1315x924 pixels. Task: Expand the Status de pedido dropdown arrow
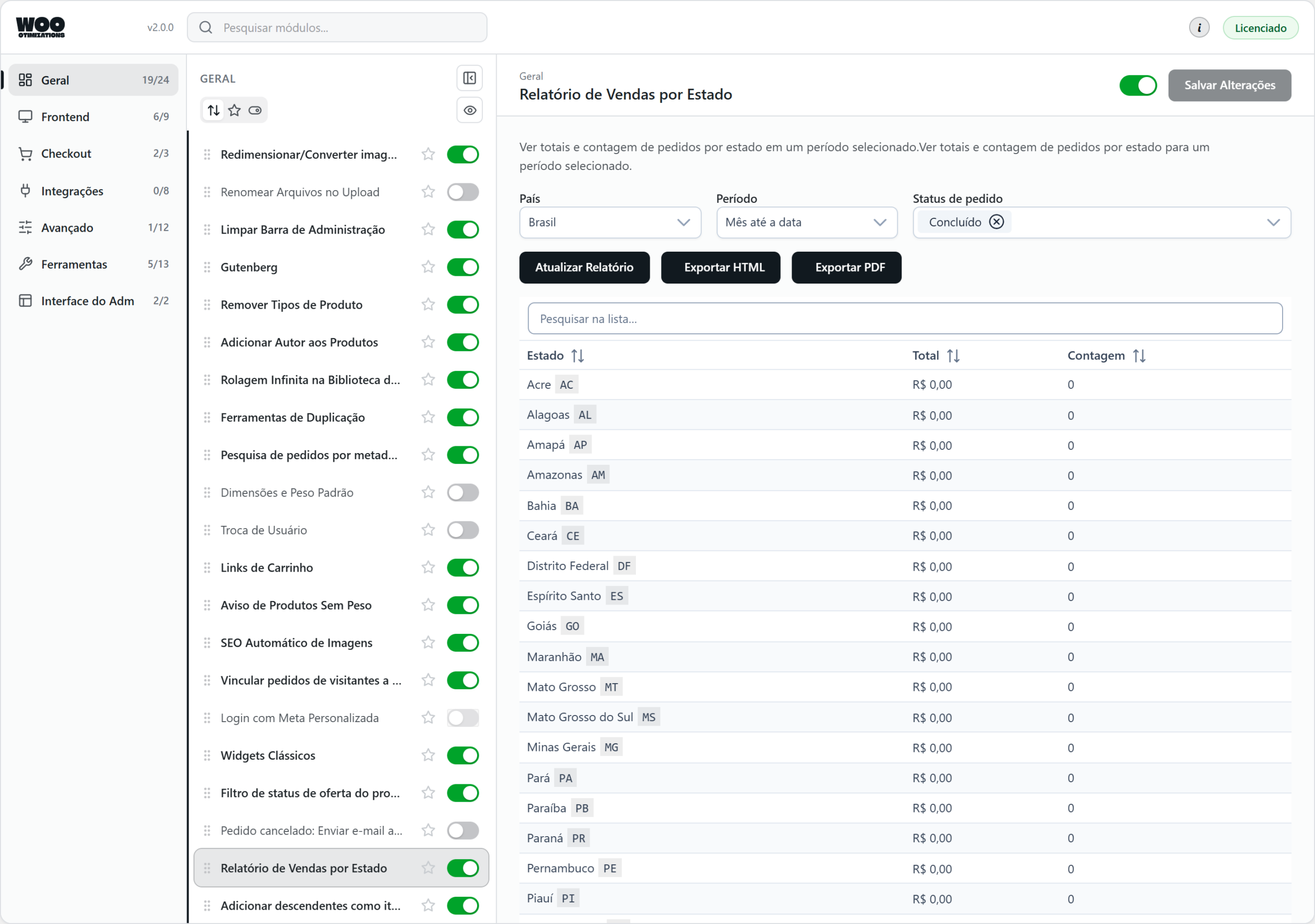tap(1272, 222)
